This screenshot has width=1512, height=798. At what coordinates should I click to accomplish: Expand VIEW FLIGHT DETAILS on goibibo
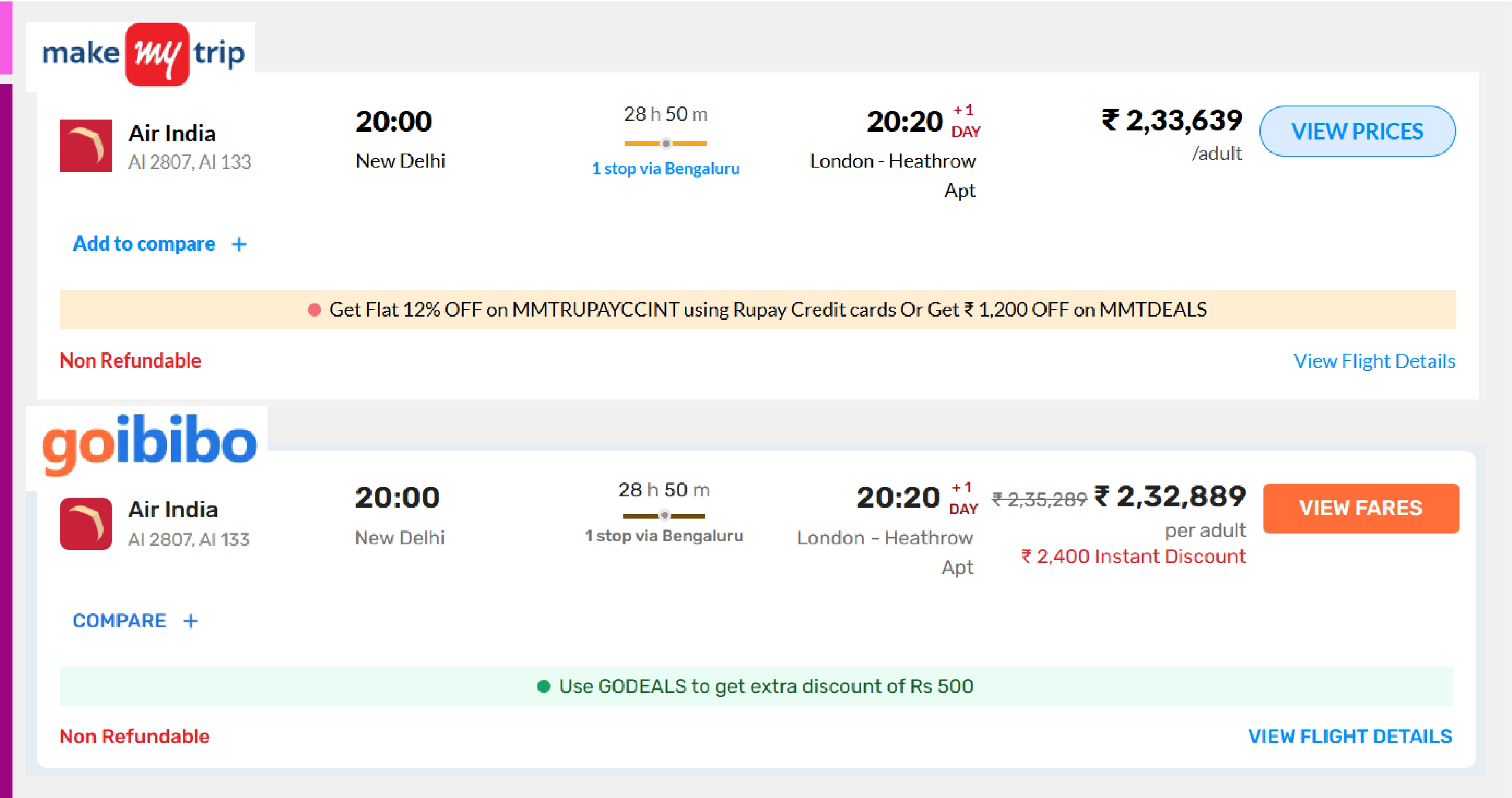1349,736
